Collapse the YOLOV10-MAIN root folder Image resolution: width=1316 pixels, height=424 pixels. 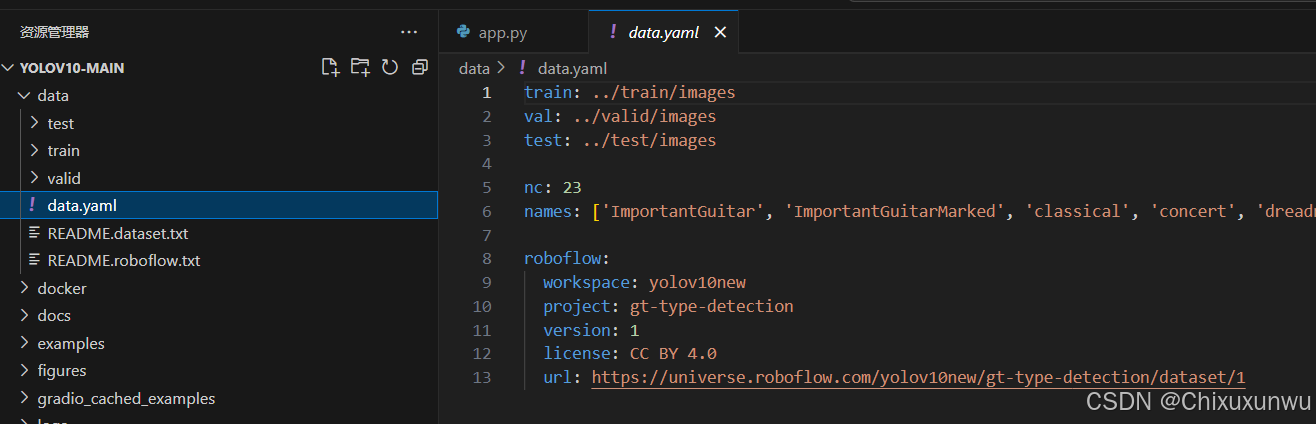(9, 68)
